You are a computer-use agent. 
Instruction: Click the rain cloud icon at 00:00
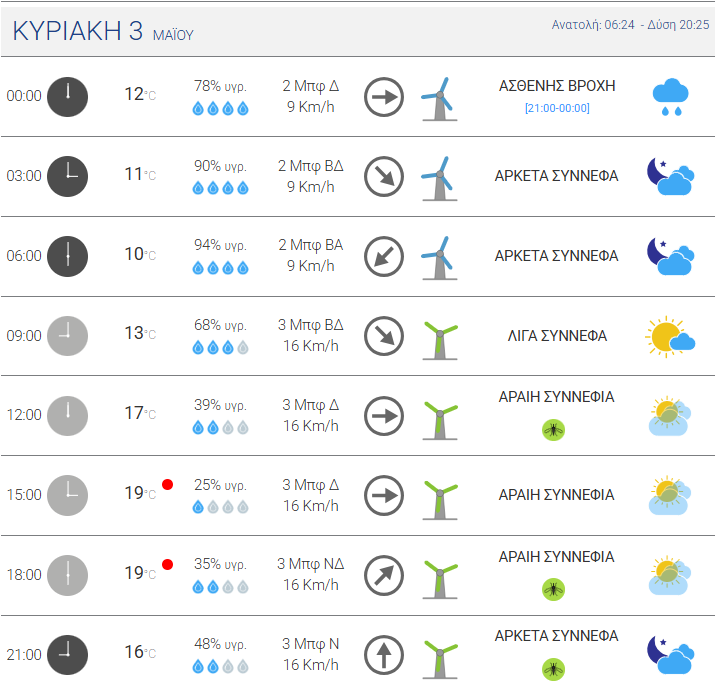[671, 96]
